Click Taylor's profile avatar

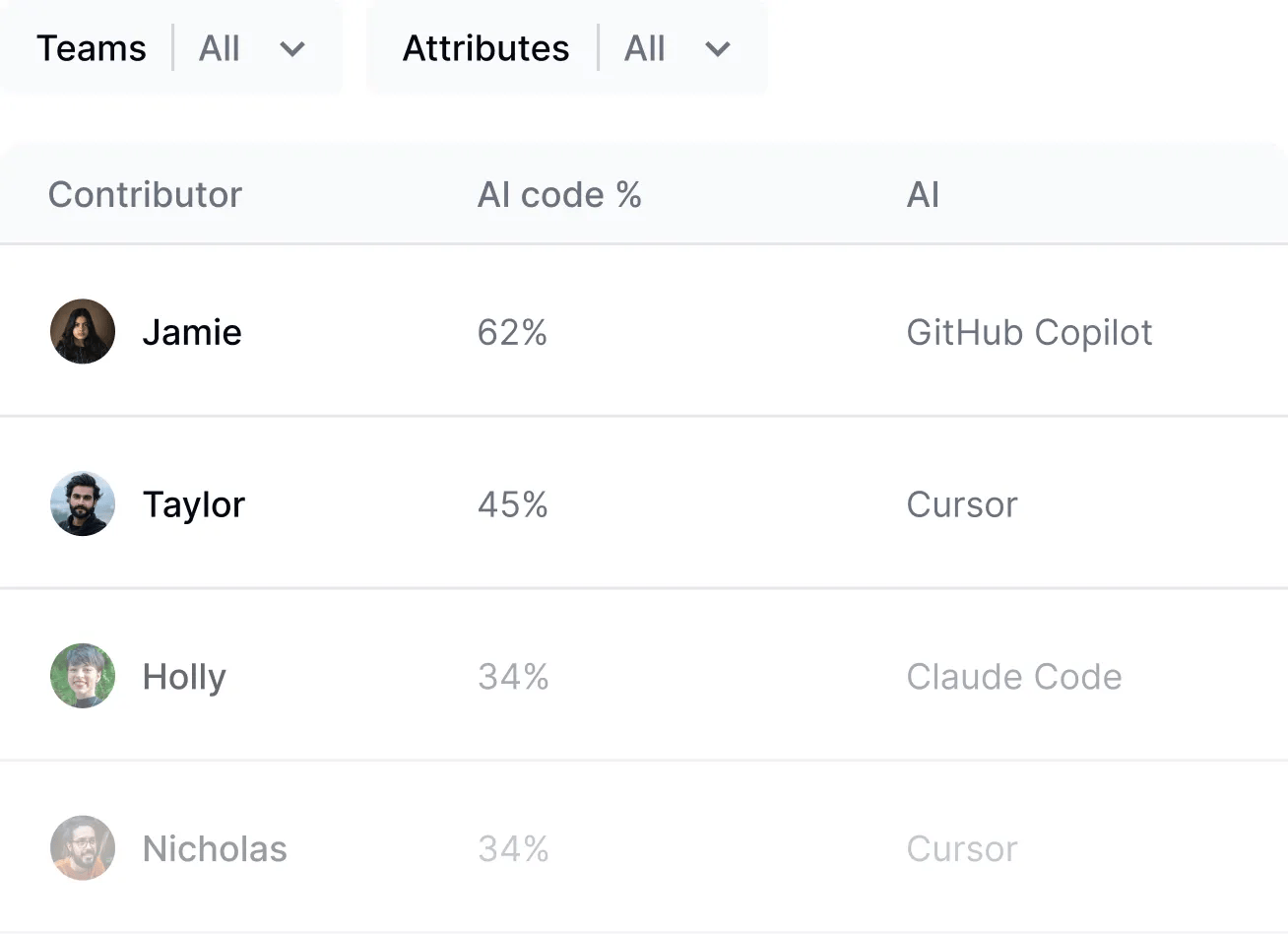tap(83, 504)
